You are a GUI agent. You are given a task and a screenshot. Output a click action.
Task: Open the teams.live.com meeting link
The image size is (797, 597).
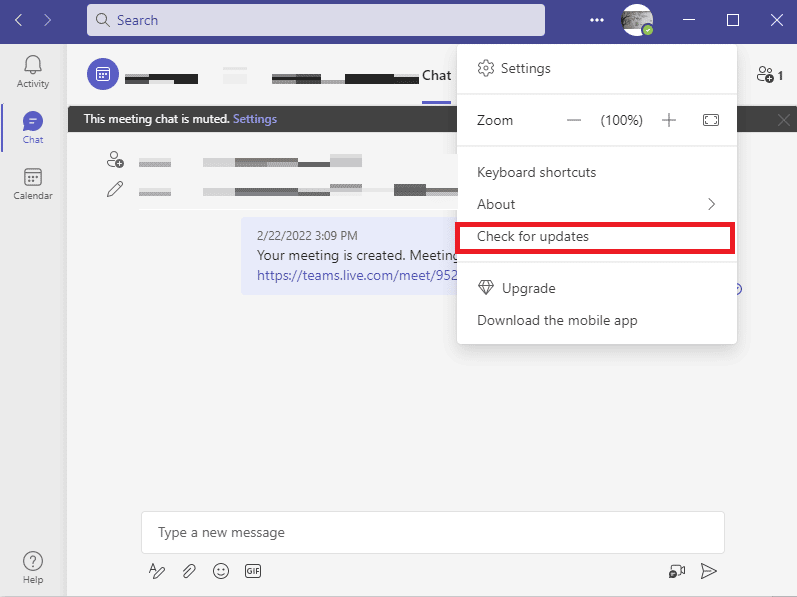coord(357,275)
